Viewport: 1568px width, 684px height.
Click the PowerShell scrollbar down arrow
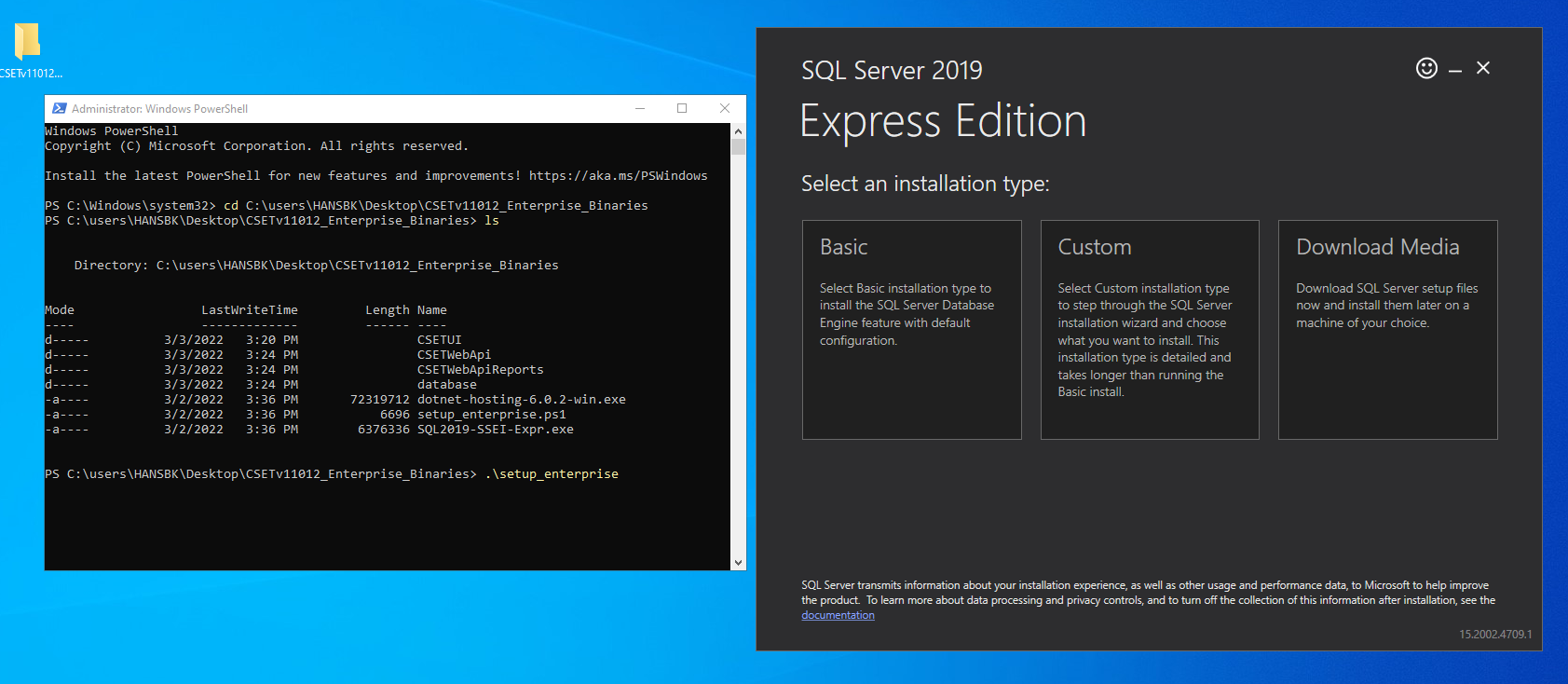pos(738,563)
